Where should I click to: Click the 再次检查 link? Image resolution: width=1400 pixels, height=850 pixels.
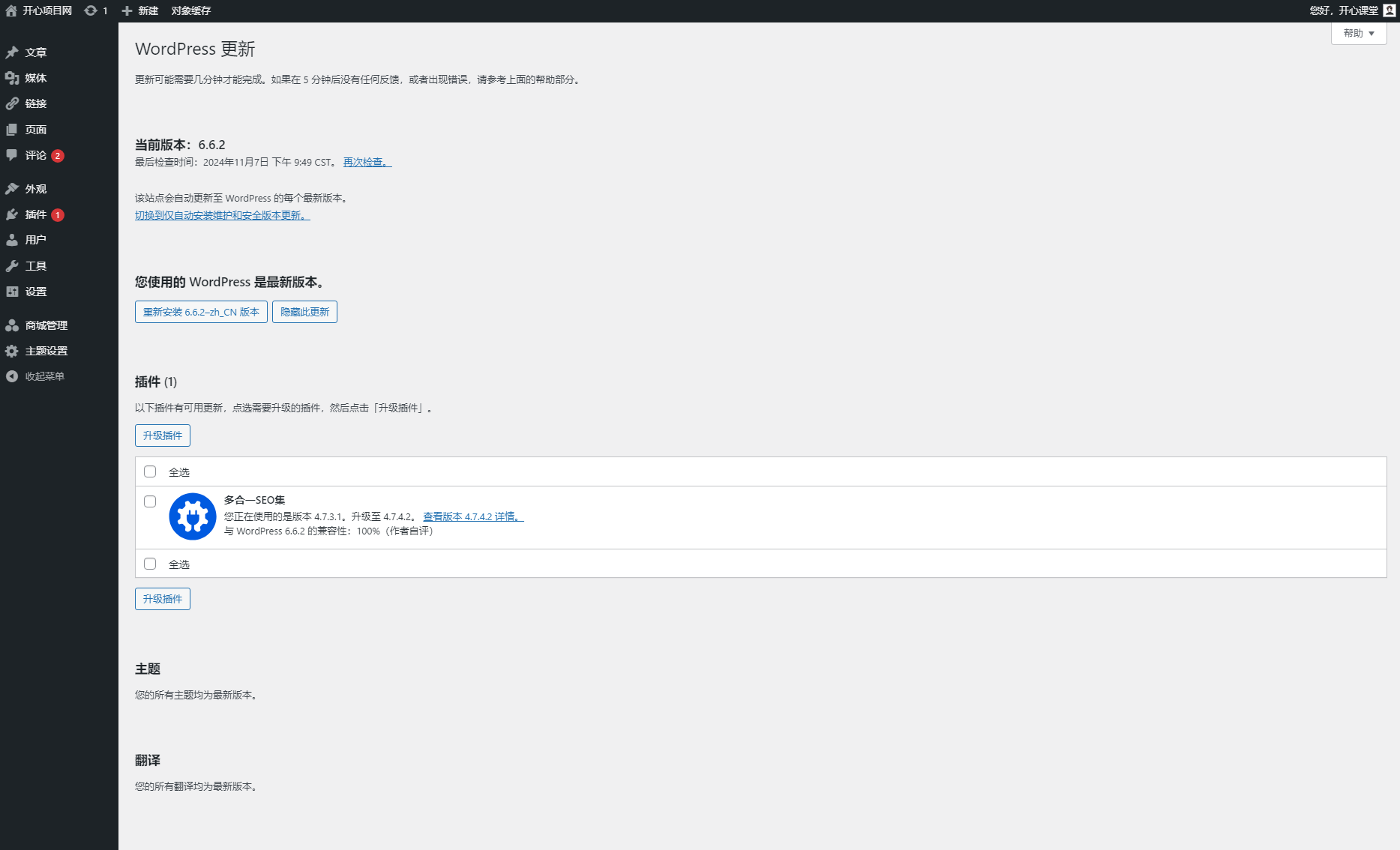[367, 162]
